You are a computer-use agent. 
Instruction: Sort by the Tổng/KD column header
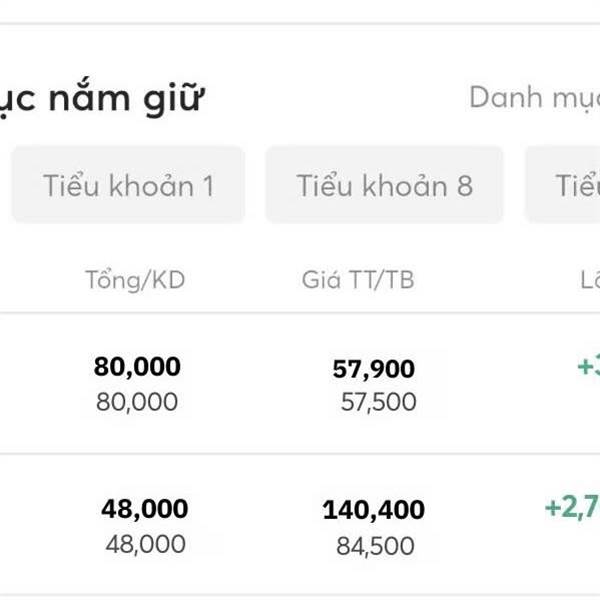(135, 280)
